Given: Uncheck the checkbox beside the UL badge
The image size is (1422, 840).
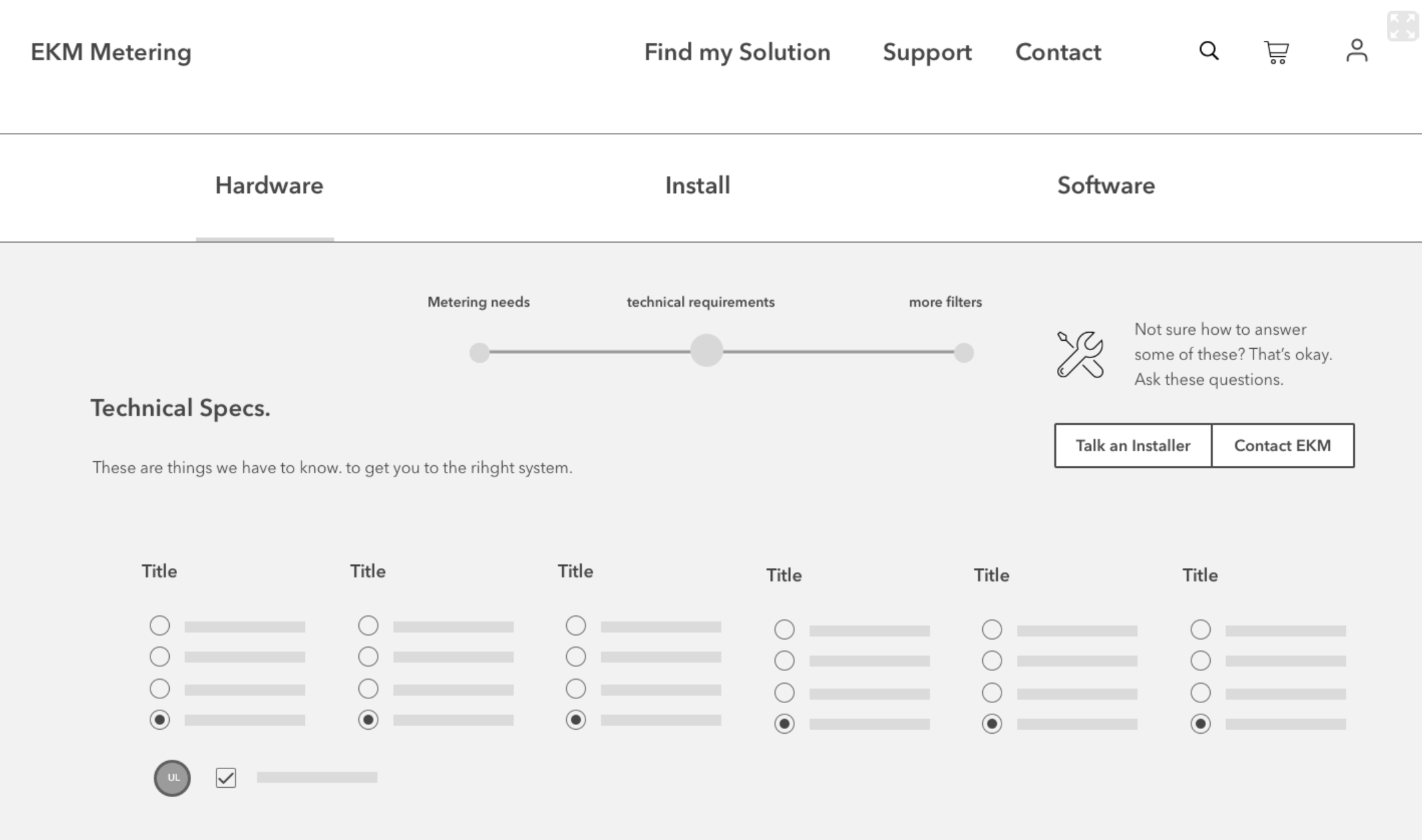Looking at the screenshot, I should tap(226, 778).
